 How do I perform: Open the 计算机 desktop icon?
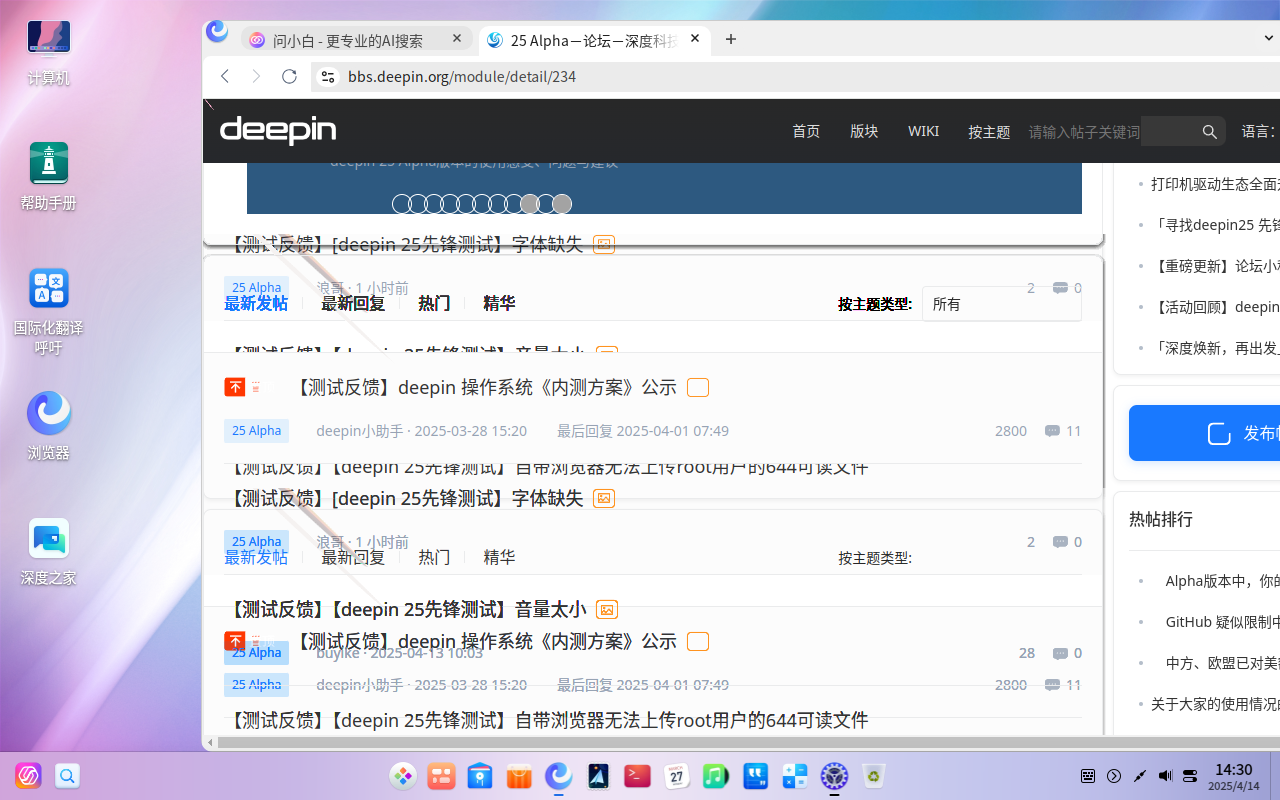point(48,52)
